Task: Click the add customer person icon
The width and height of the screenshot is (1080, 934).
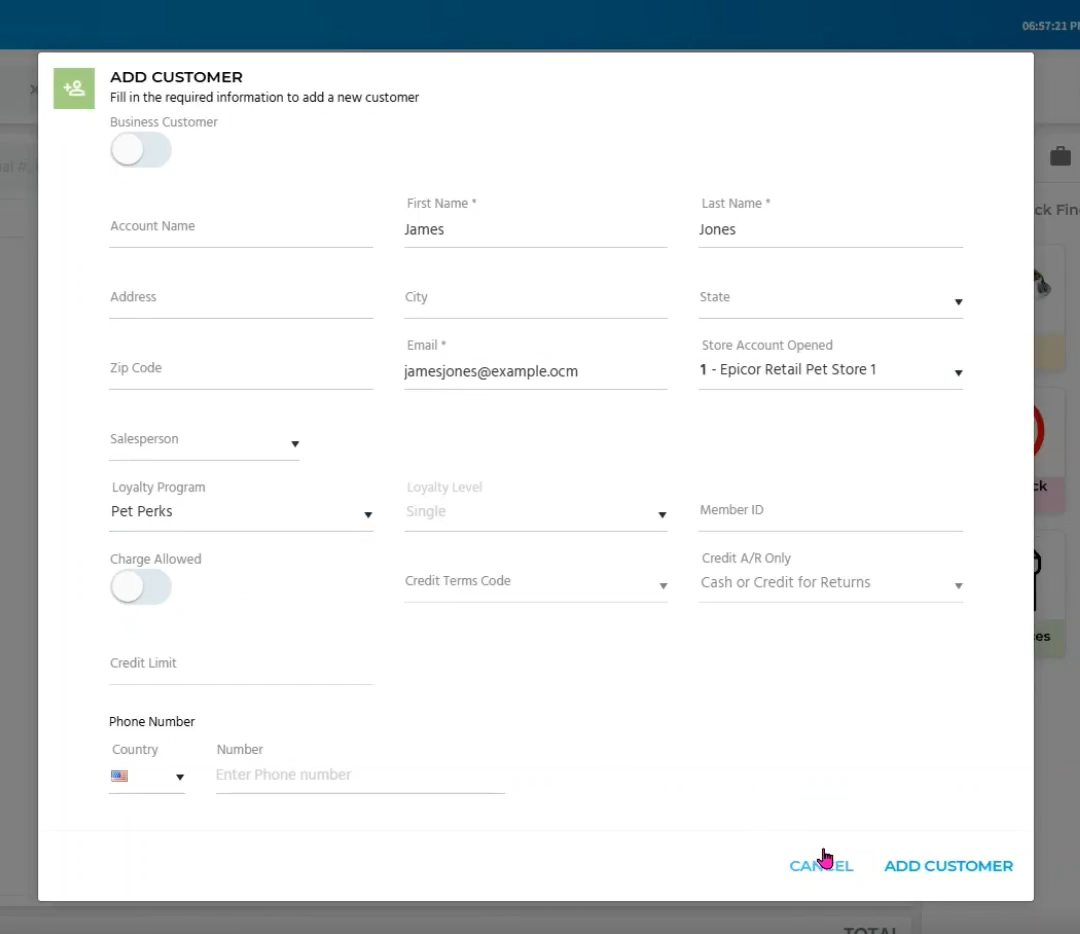Action: click(74, 88)
